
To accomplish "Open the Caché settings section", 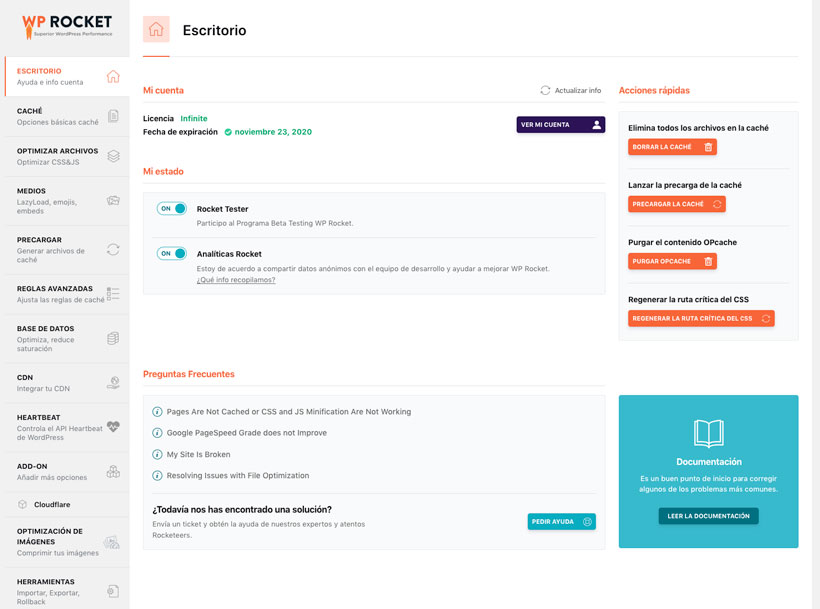I will (67, 116).
